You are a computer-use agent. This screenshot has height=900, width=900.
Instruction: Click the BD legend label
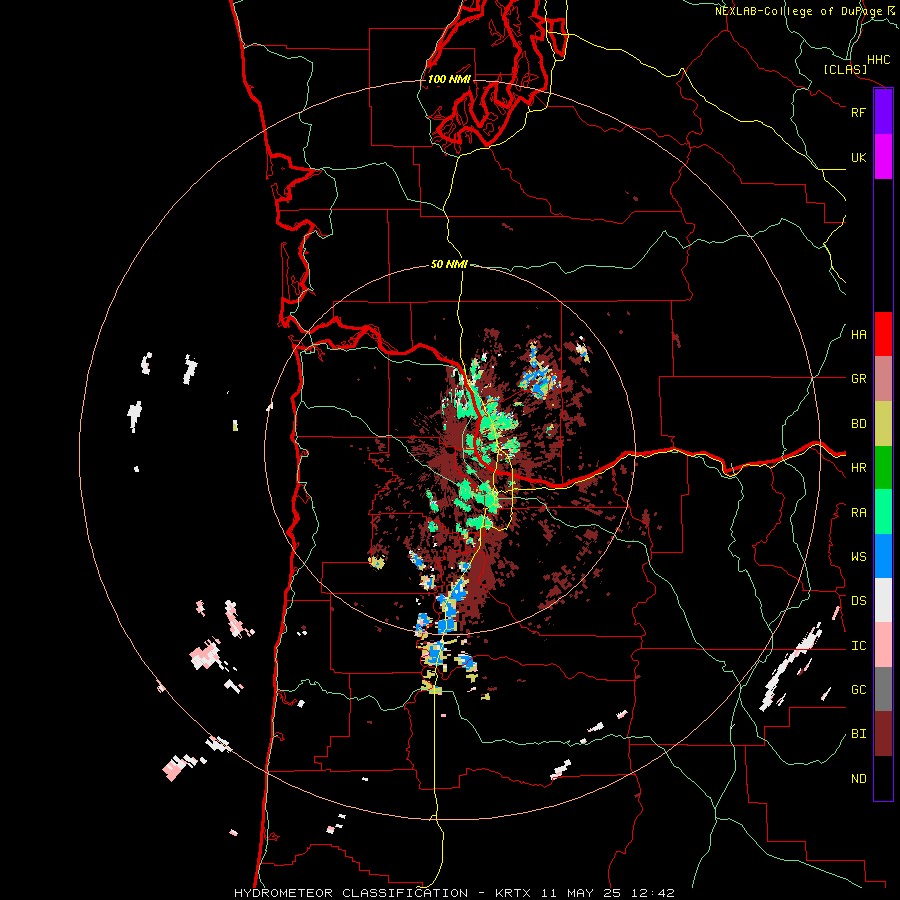pos(858,424)
